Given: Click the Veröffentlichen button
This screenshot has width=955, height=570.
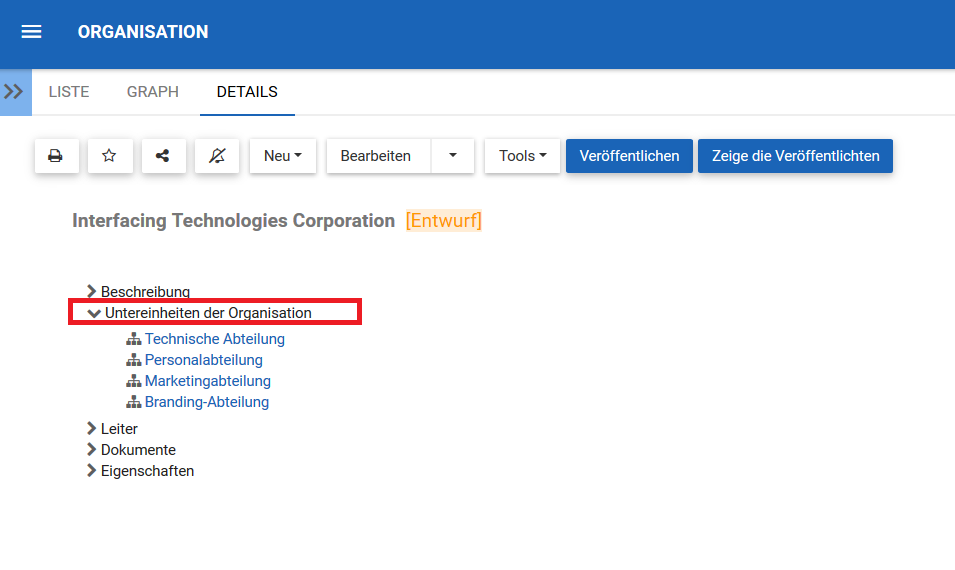Looking at the screenshot, I should [x=629, y=156].
